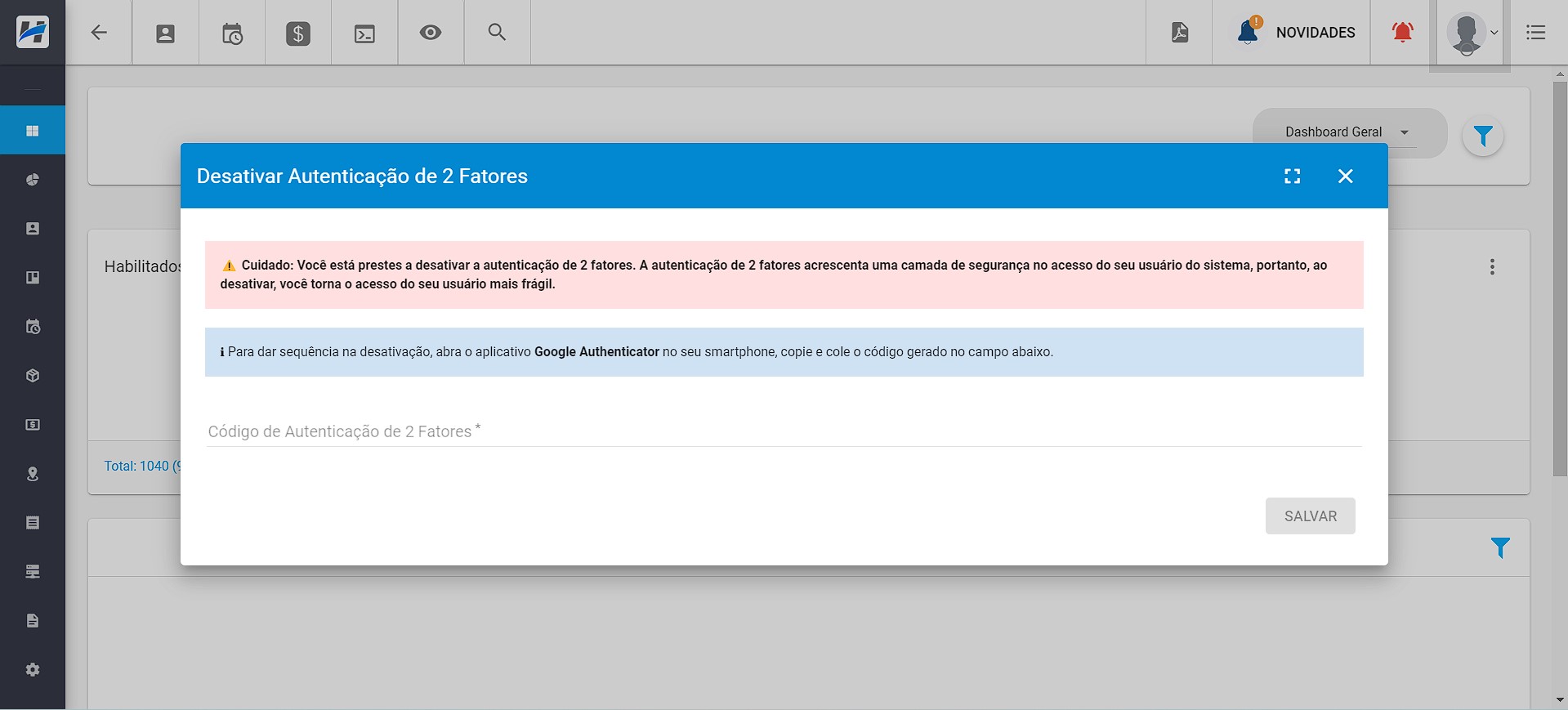1568x710 pixels.
Task: Close the Desativar Autenticação dialog
Action: click(x=1346, y=176)
